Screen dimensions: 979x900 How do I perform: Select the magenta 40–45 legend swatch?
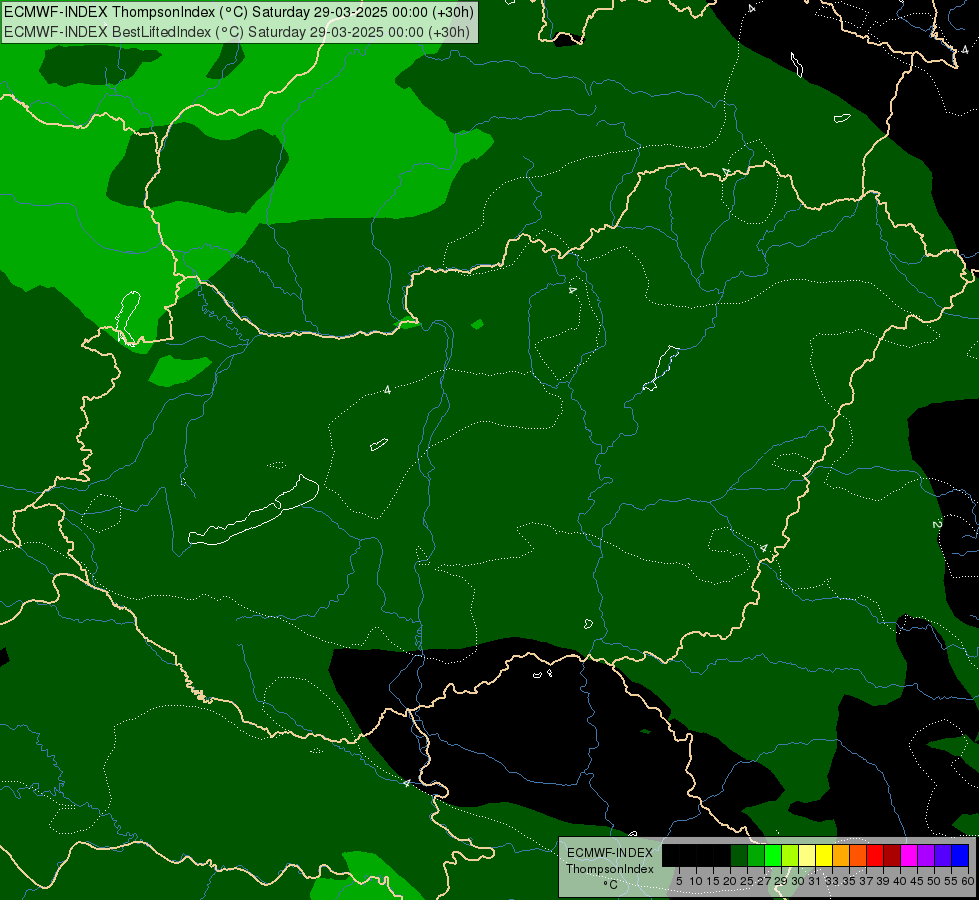pos(909,855)
